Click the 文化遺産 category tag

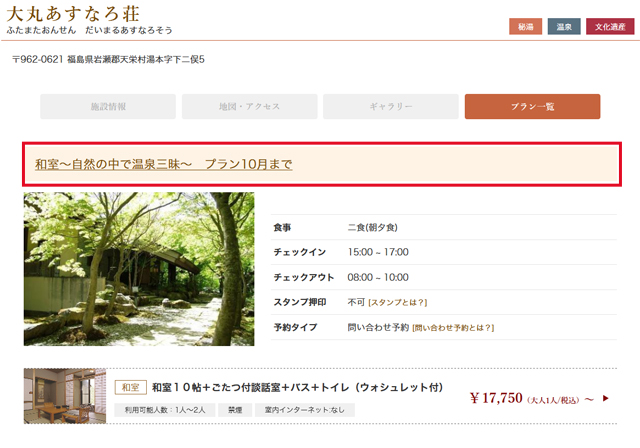point(610,27)
